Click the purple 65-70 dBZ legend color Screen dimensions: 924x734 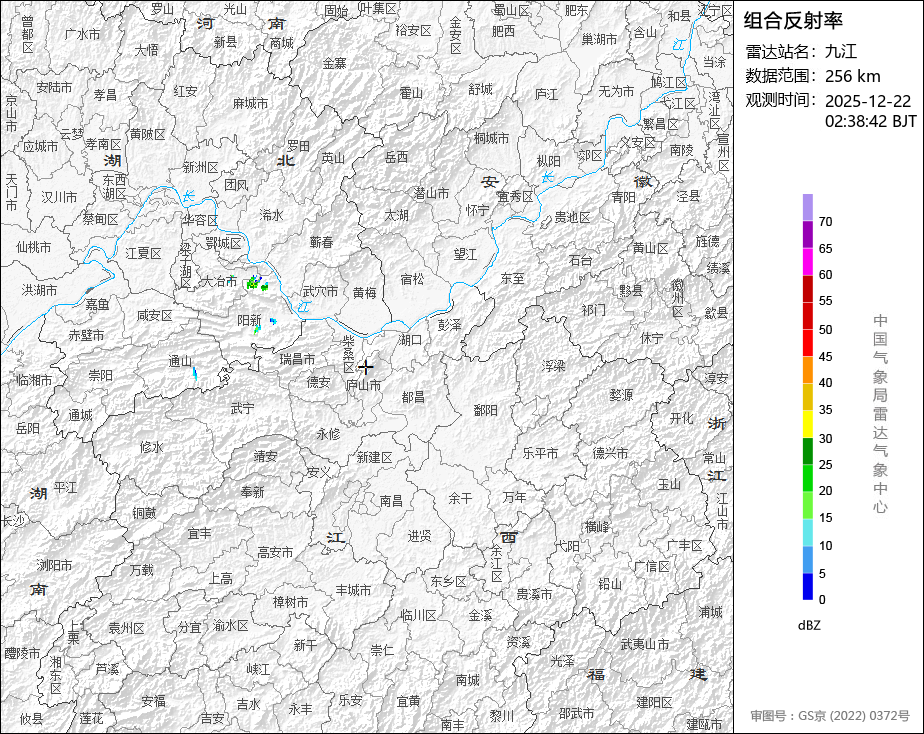click(x=807, y=235)
